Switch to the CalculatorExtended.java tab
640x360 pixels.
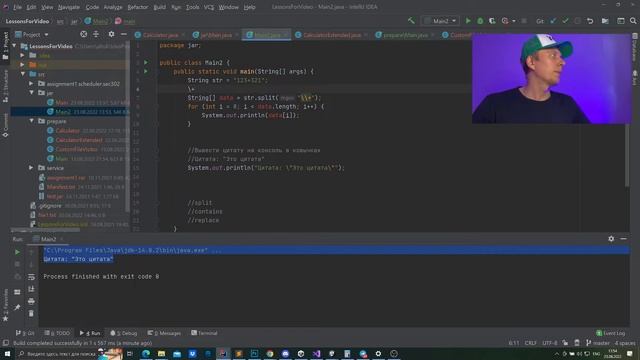(x=331, y=35)
